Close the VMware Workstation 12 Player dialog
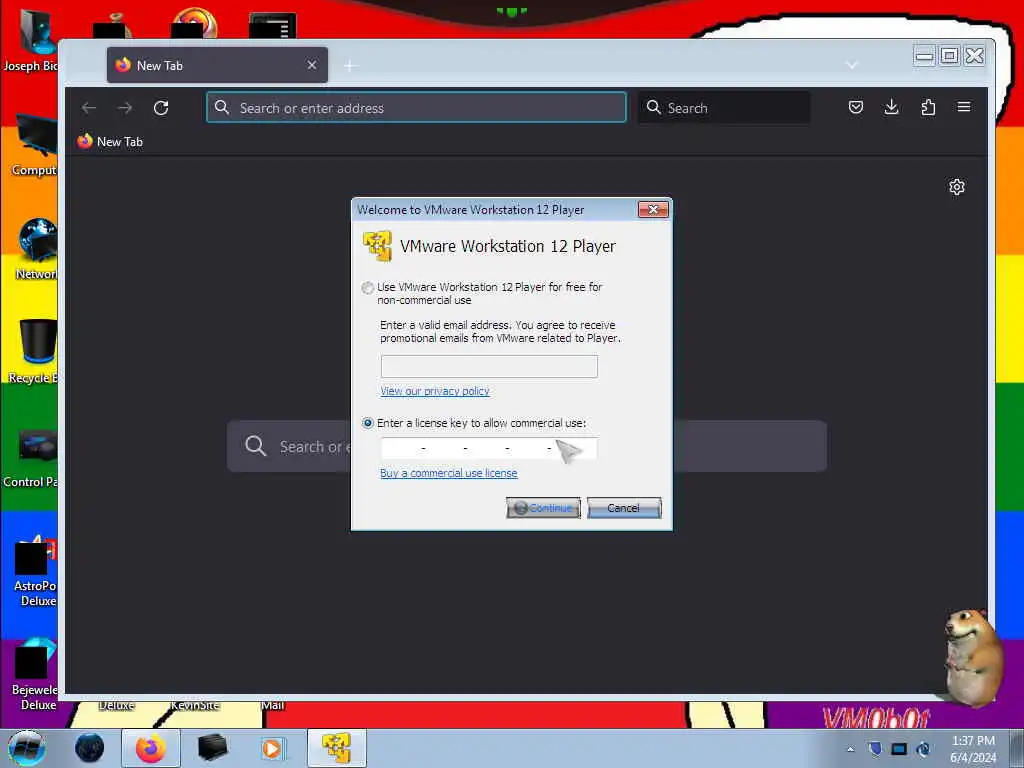The width and height of the screenshot is (1024, 768). (653, 210)
